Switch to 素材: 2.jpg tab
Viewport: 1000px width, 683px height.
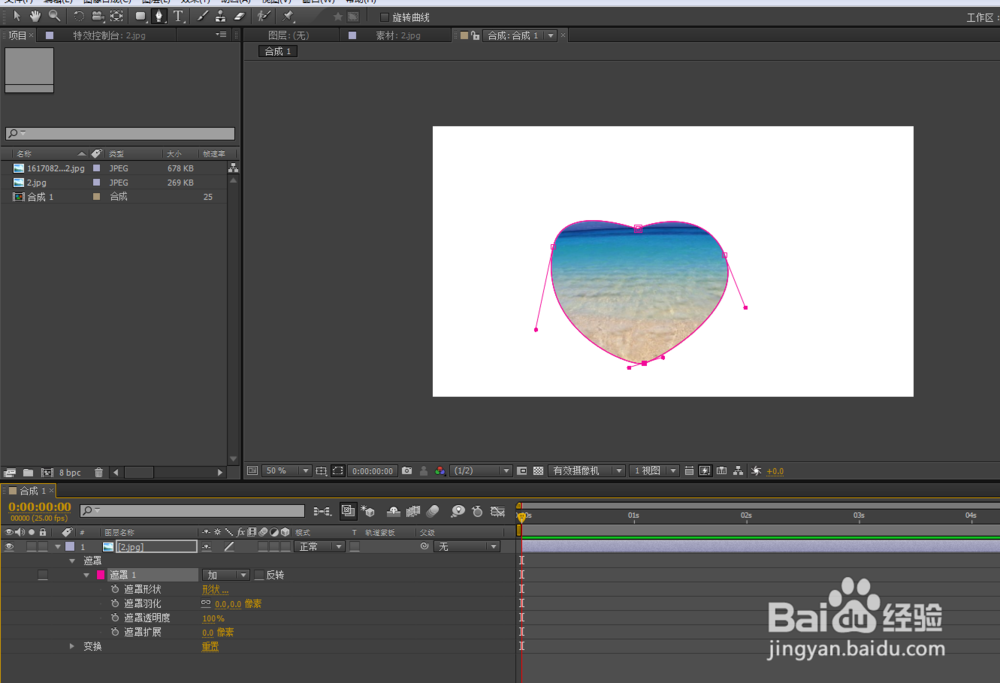click(398, 36)
